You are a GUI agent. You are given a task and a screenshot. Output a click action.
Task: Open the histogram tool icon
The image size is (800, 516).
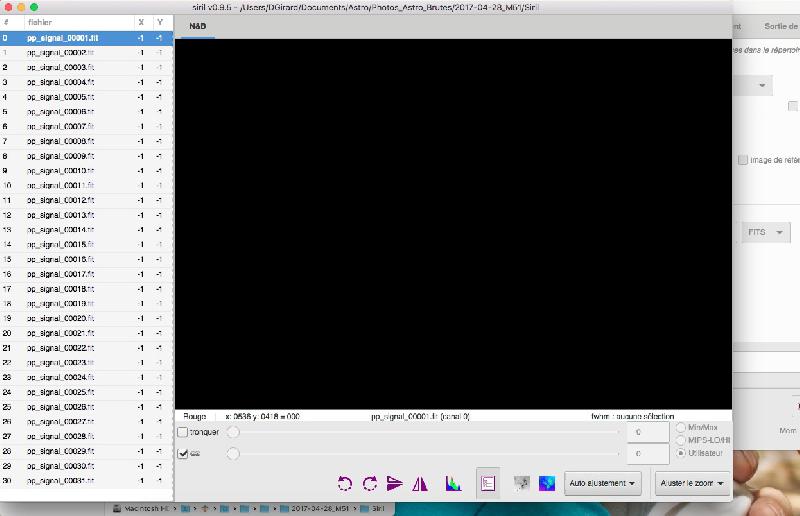[x=453, y=483]
